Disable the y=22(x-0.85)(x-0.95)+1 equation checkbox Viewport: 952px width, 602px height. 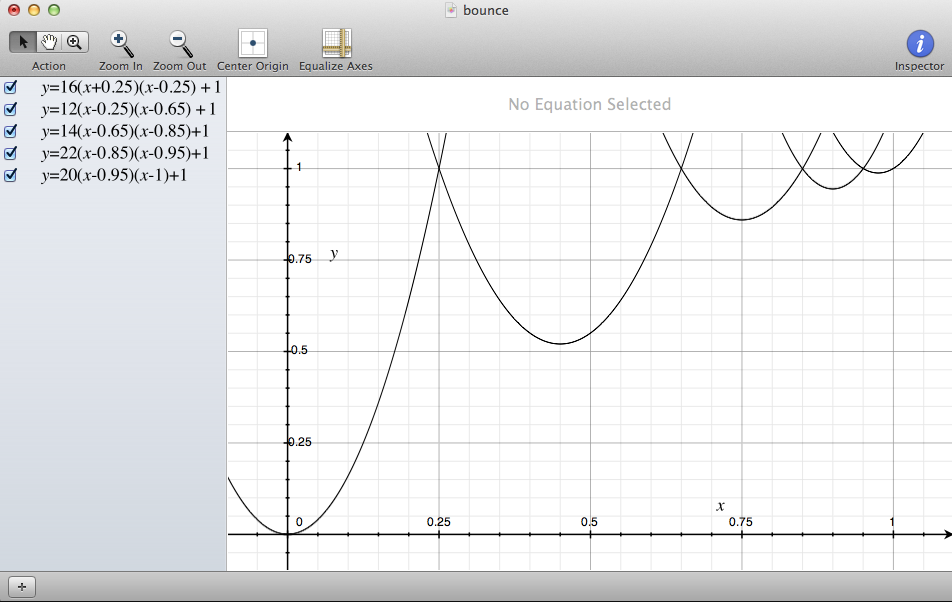tap(11, 153)
